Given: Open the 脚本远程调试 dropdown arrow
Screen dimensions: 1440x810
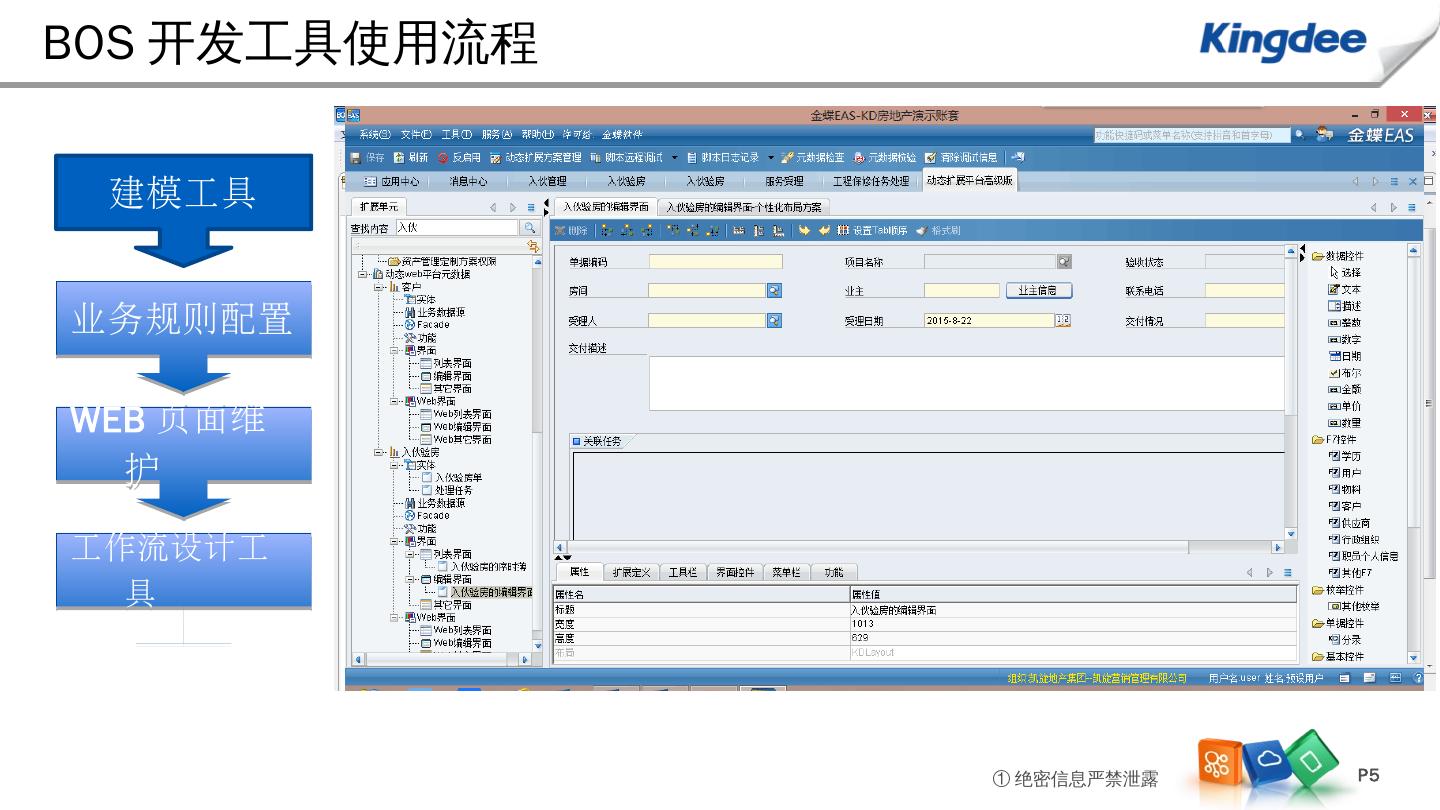Looking at the screenshot, I should point(674,158).
